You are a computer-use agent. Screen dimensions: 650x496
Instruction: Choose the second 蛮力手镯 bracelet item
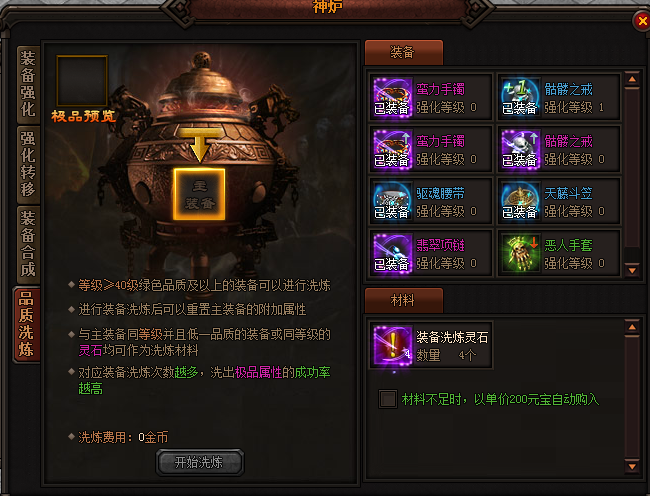431,150
